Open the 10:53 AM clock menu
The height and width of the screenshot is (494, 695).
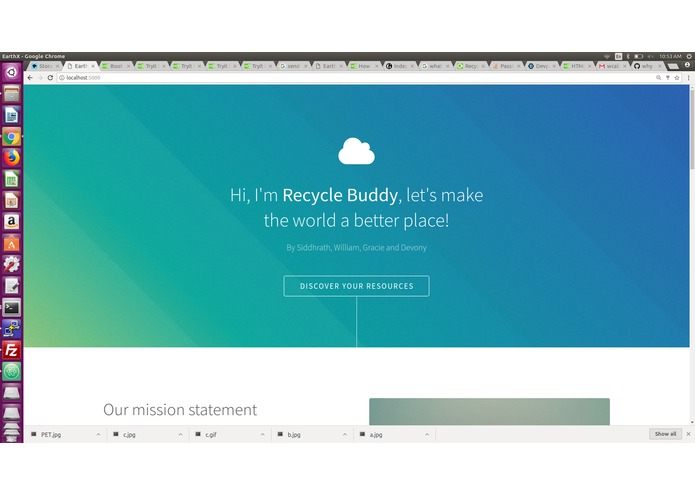pos(670,56)
